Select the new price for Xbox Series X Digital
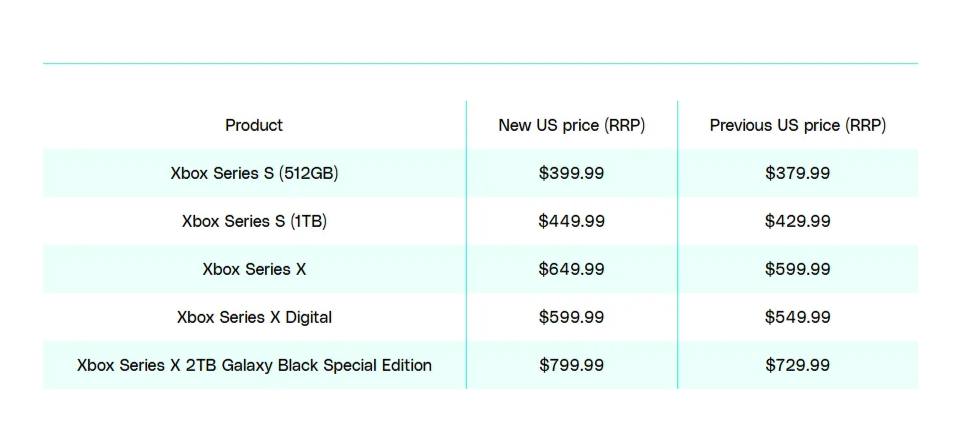The height and width of the screenshot is (443, 959). (571, 317)
